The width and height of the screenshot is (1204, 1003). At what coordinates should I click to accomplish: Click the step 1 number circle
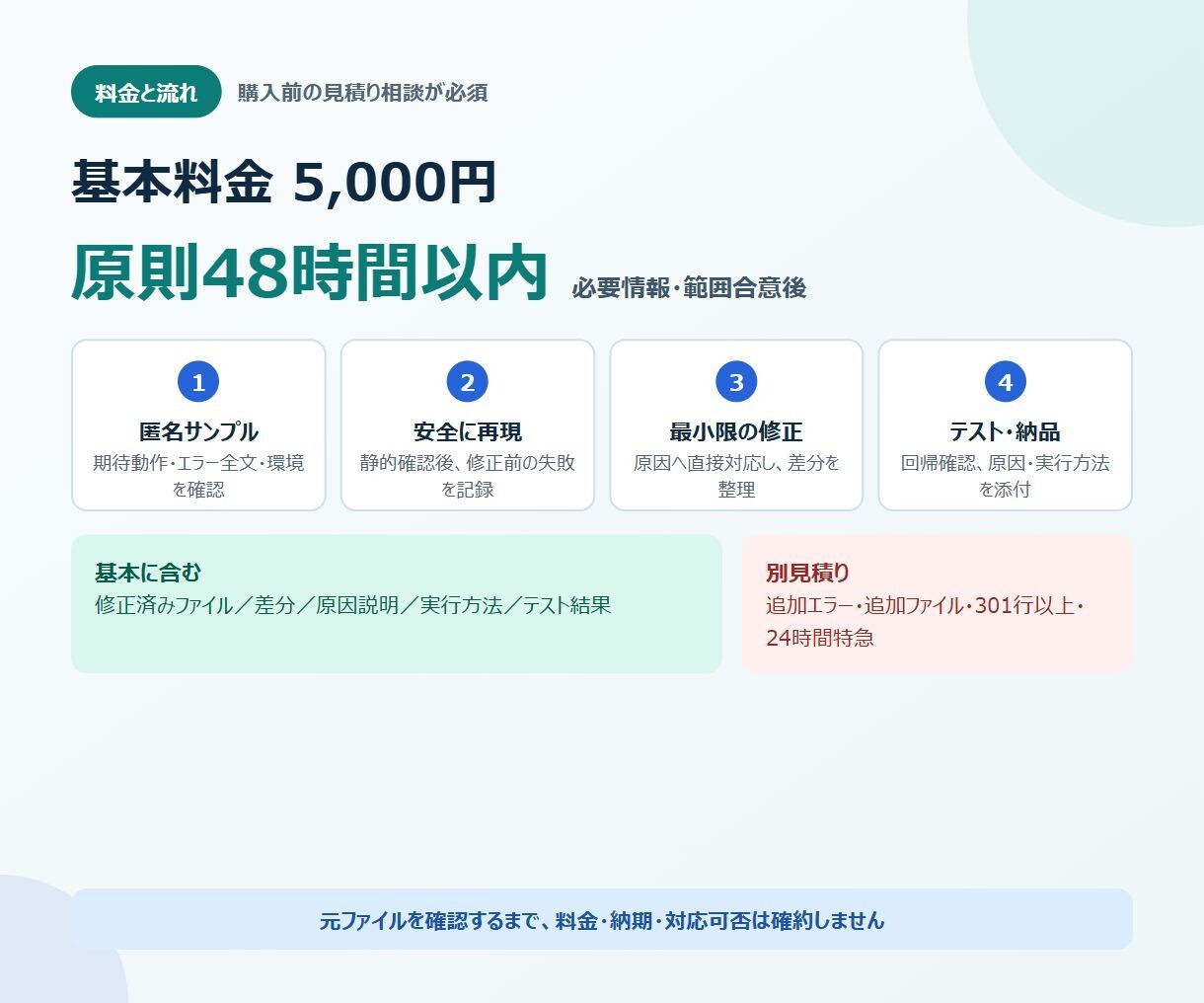198,382
